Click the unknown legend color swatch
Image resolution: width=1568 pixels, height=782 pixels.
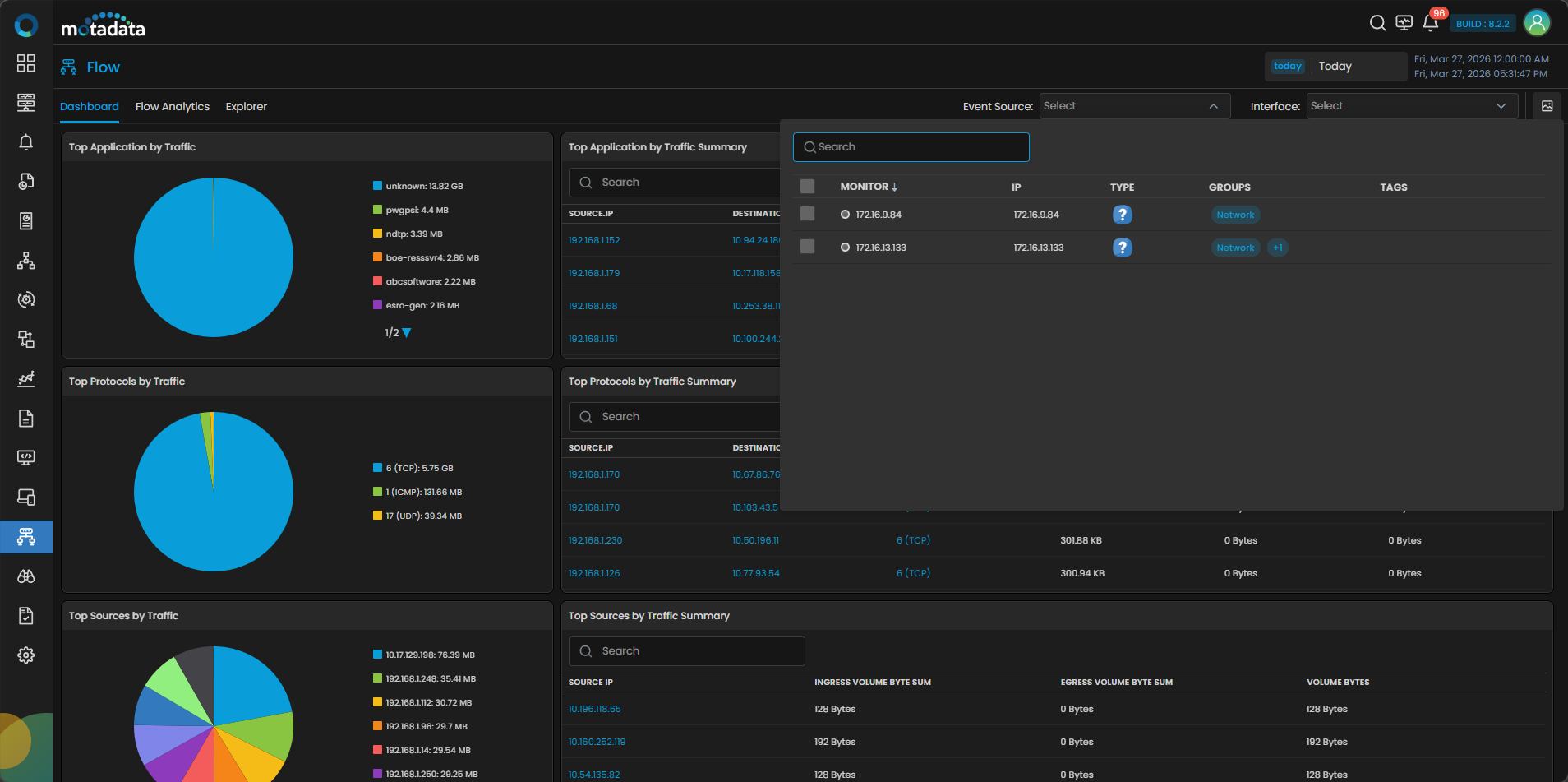(377, 186)
